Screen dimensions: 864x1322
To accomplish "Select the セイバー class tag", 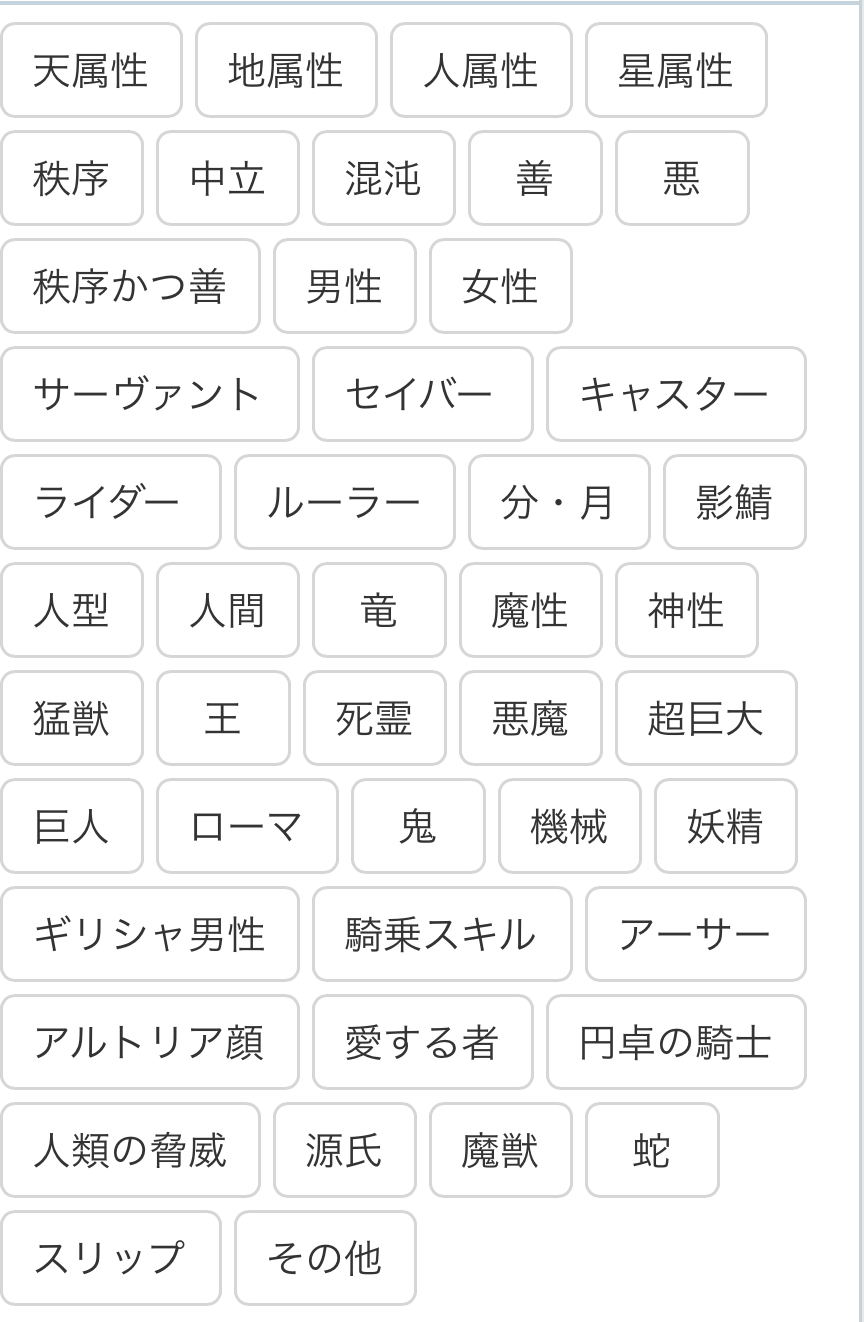I will coord(422,395).
